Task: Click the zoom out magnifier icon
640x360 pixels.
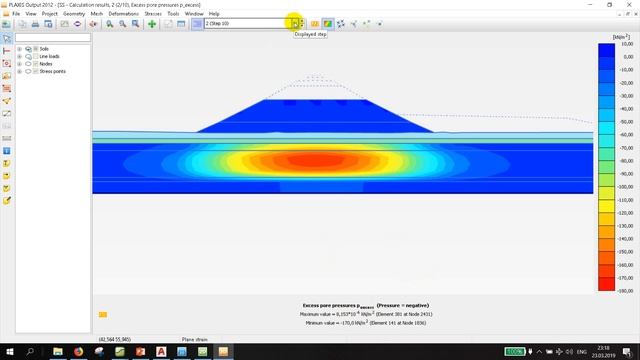Action: [x=122, y=24]
